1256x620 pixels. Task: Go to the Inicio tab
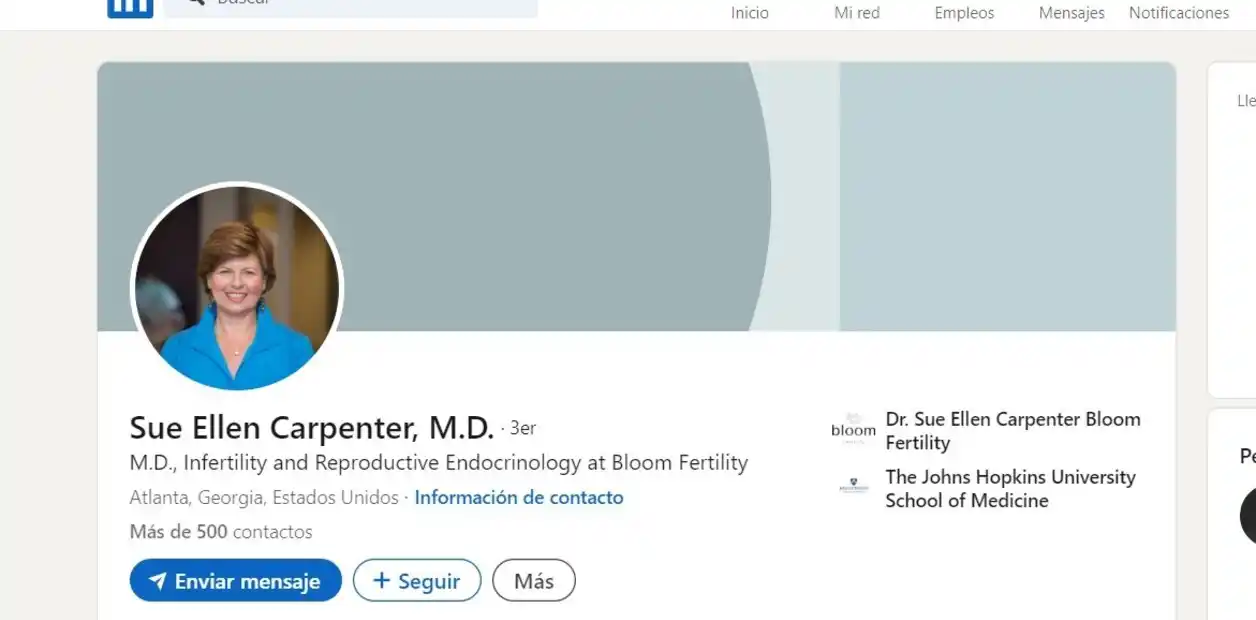click(750, 13)
